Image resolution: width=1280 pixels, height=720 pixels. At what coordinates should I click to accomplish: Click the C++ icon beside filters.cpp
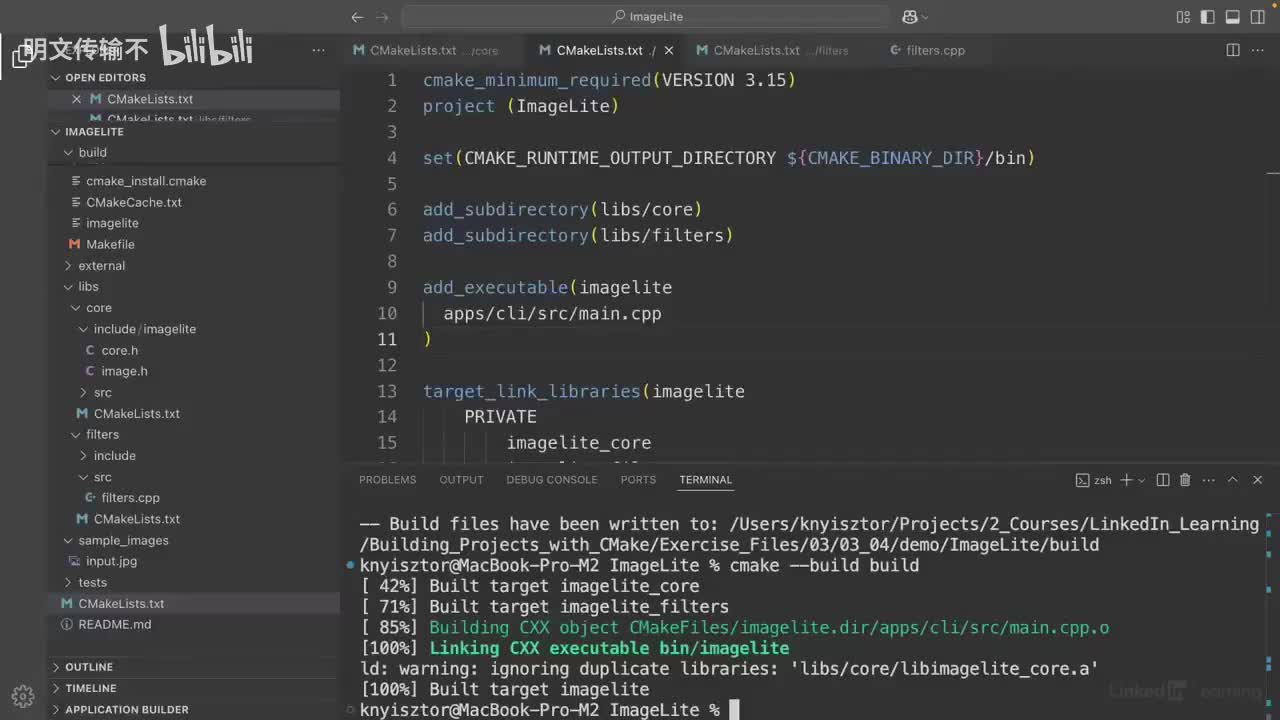[90, 498]
